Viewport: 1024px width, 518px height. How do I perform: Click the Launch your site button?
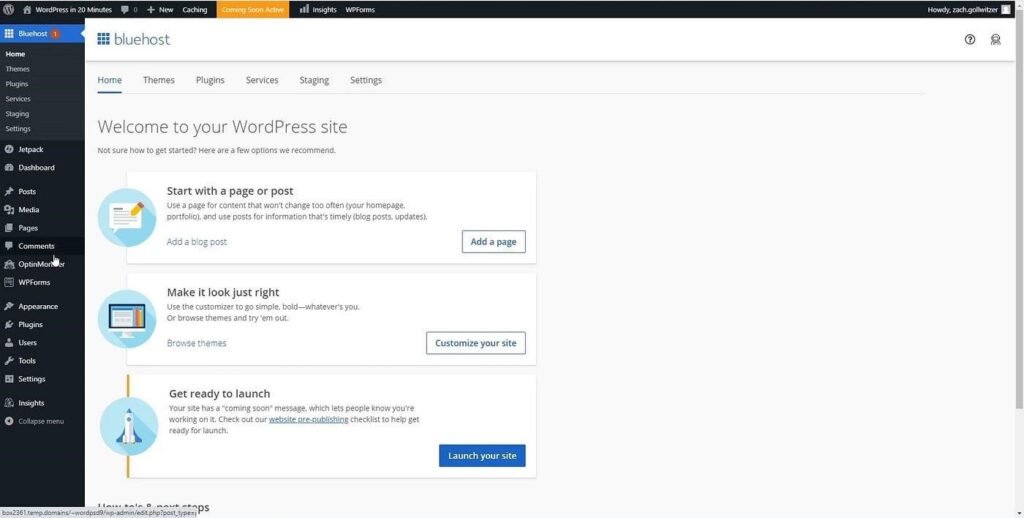pyautogui.click(x=482, y=455)
